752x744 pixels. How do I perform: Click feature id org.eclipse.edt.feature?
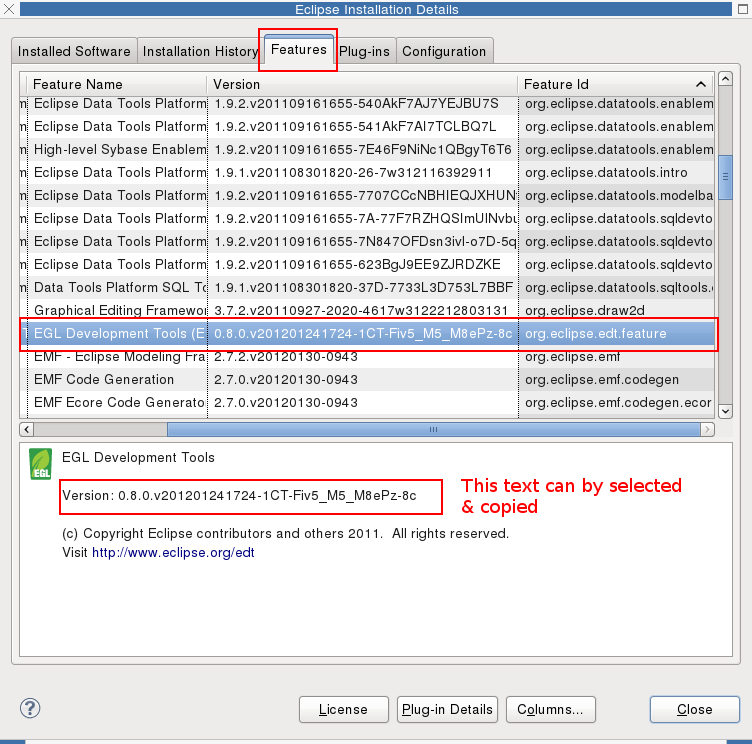[596, 334]
